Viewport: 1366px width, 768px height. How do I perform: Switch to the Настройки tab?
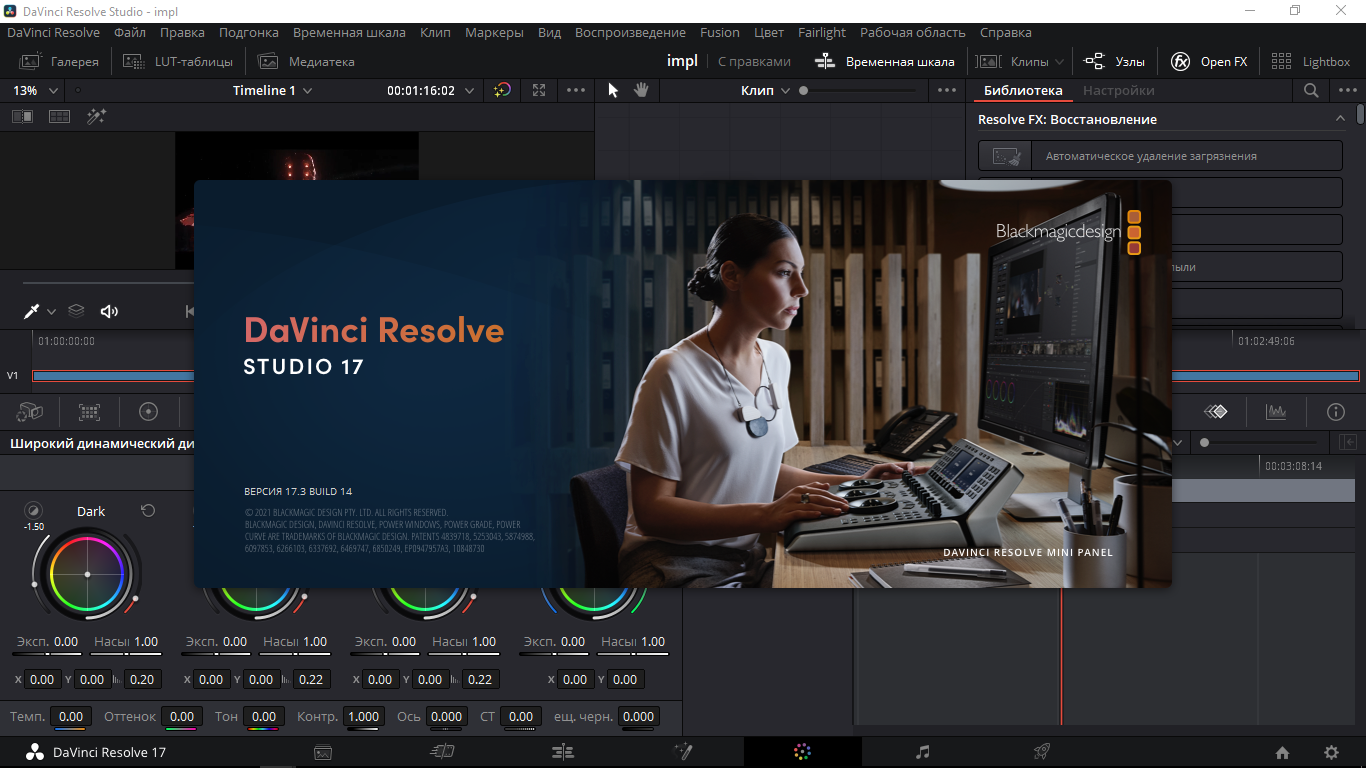coord(1118,90)
